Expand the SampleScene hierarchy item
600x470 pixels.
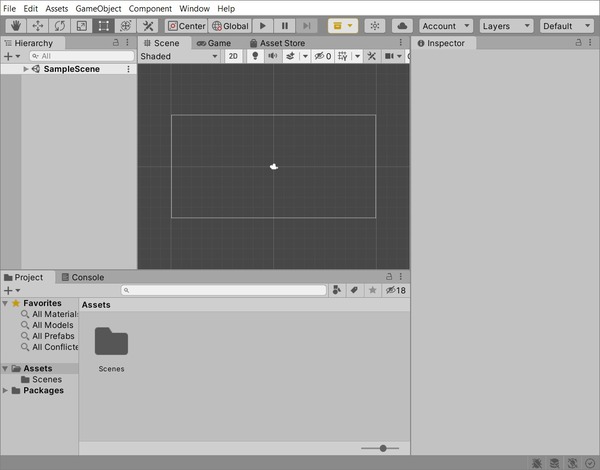point(26,69)
